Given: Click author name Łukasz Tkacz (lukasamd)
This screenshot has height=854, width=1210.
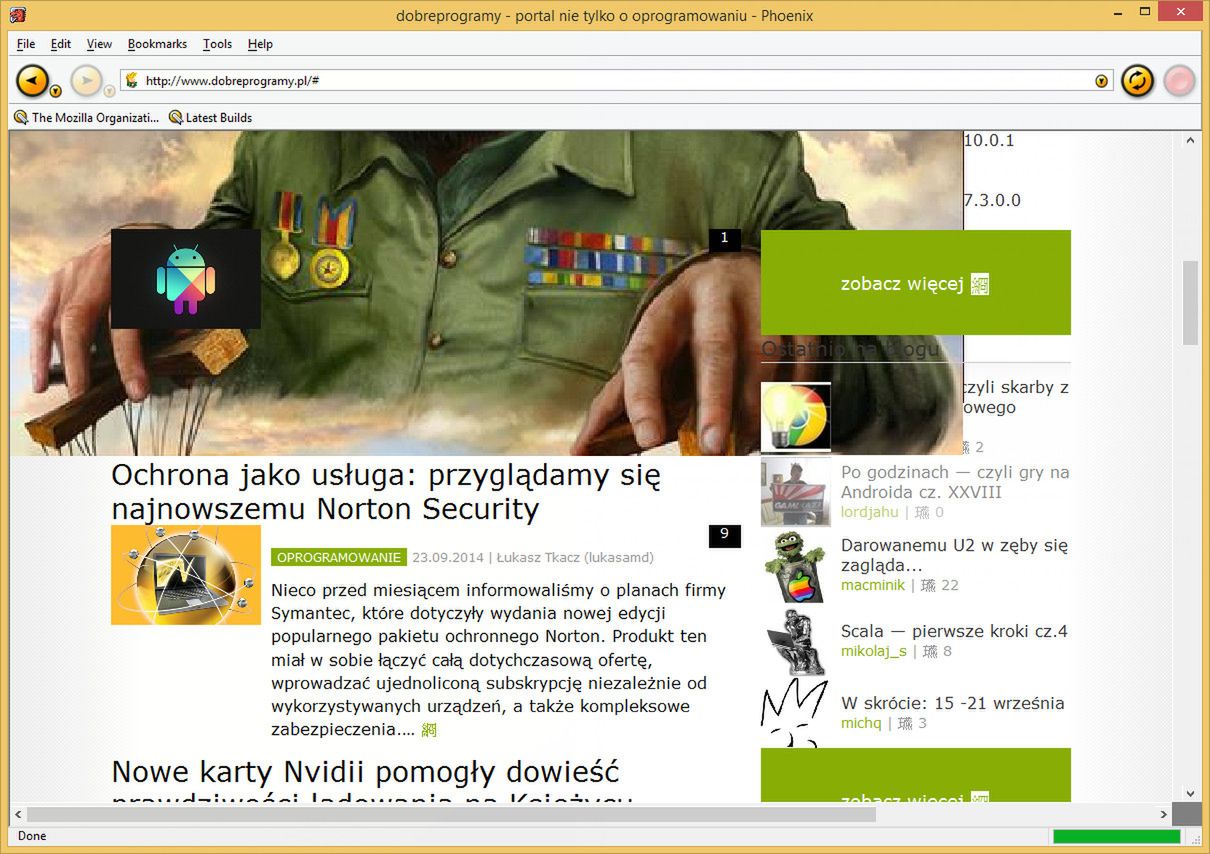Looking at the screenshot, I should 575,557.
